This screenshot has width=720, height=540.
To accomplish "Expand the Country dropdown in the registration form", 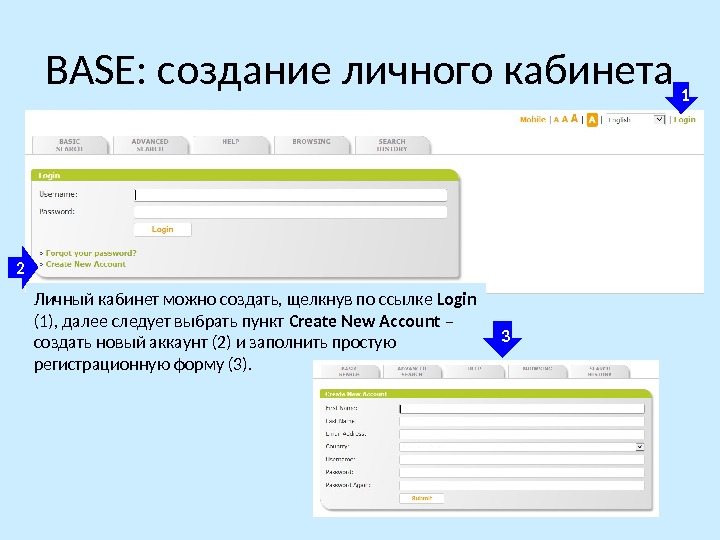I will click(522, 447).
